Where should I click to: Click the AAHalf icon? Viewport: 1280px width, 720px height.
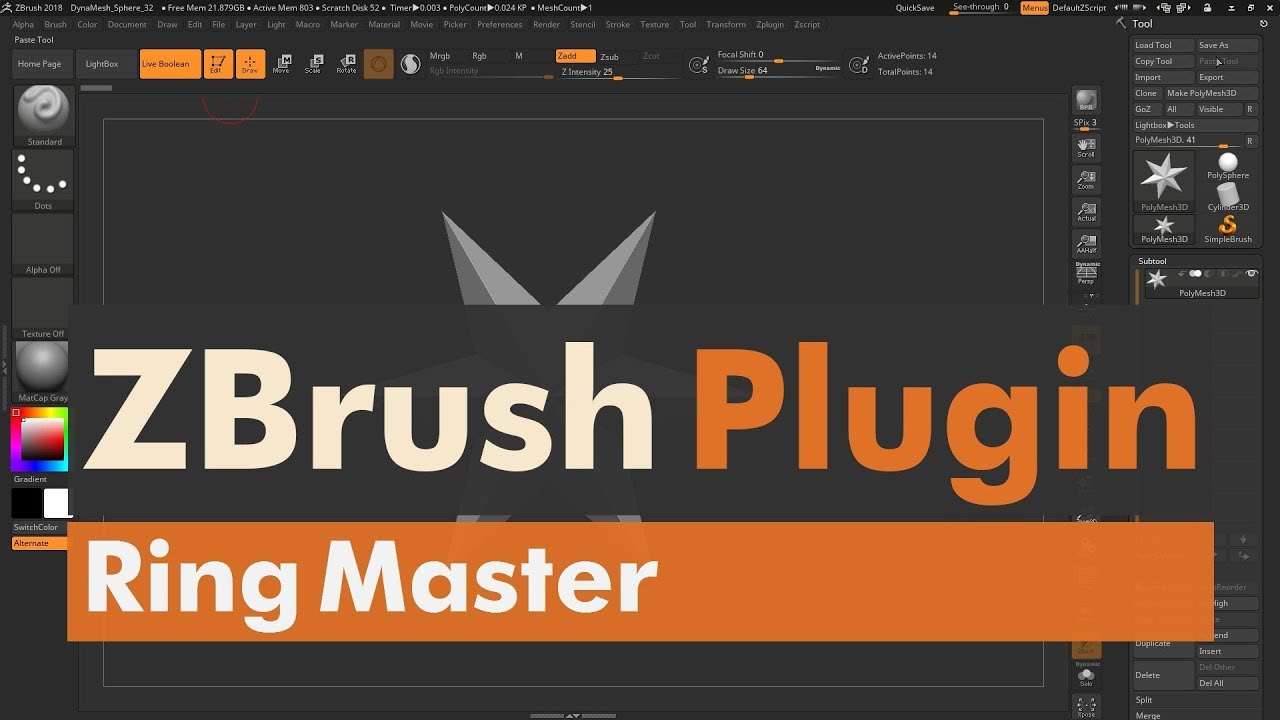click(1085, 244)
